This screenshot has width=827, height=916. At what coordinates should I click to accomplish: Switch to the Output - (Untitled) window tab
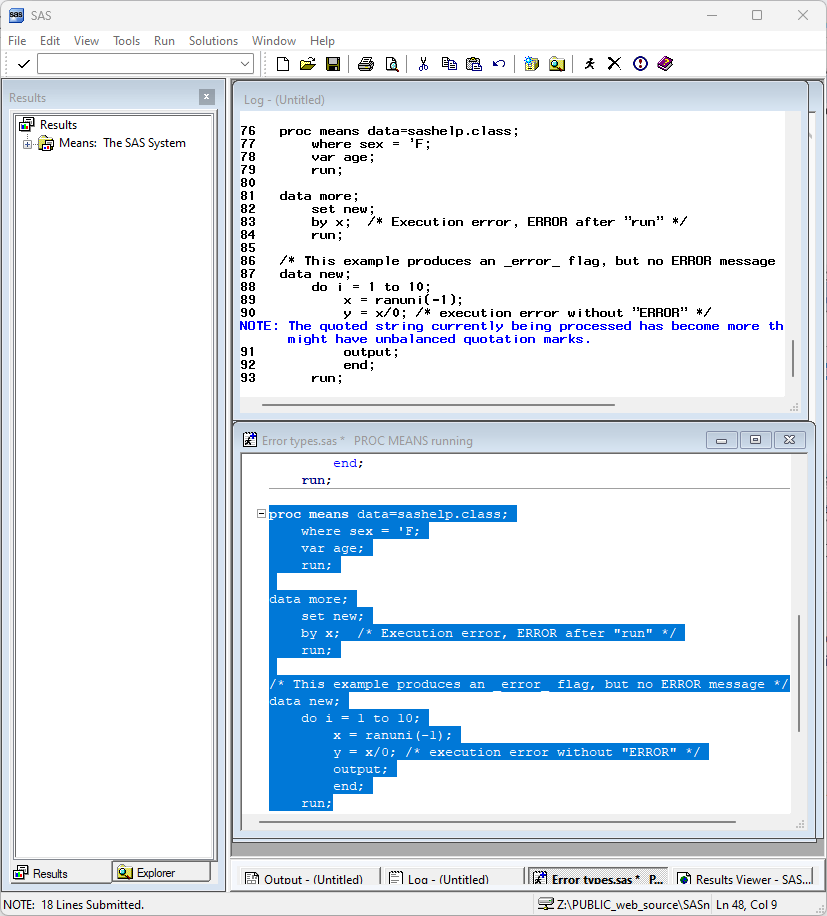pos(304,880)
